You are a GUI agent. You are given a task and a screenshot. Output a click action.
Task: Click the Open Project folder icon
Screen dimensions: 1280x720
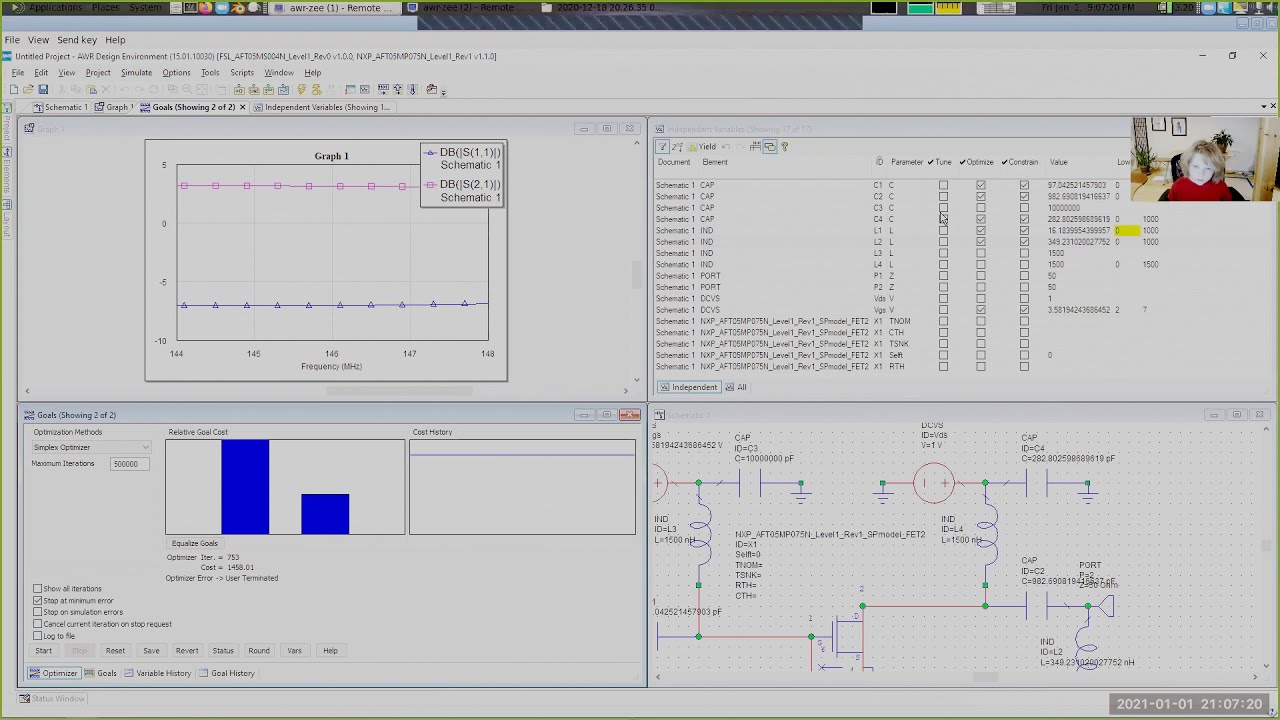coord(28,90)
